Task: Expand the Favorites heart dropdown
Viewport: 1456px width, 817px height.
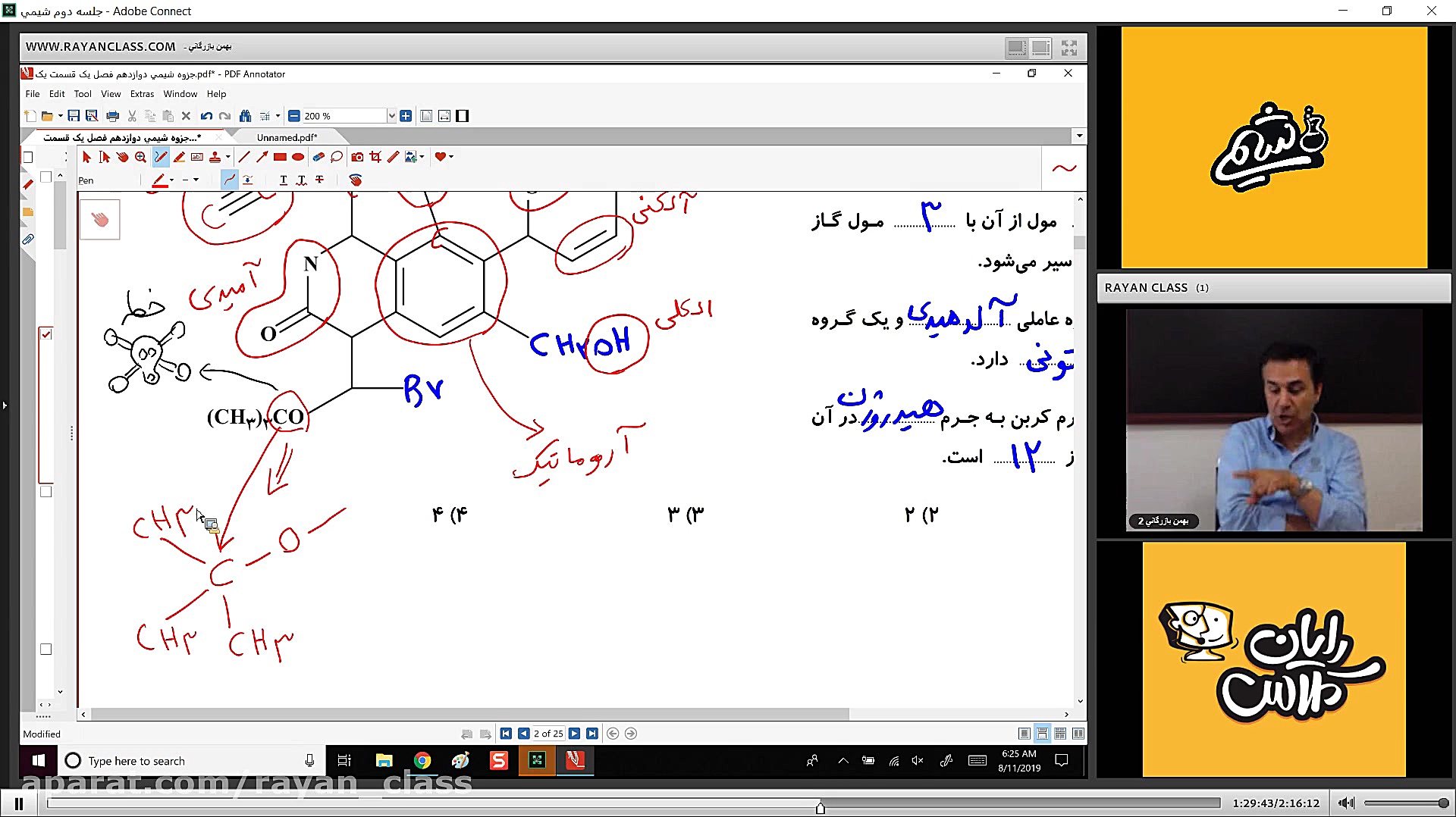Action: pos(451,157)
